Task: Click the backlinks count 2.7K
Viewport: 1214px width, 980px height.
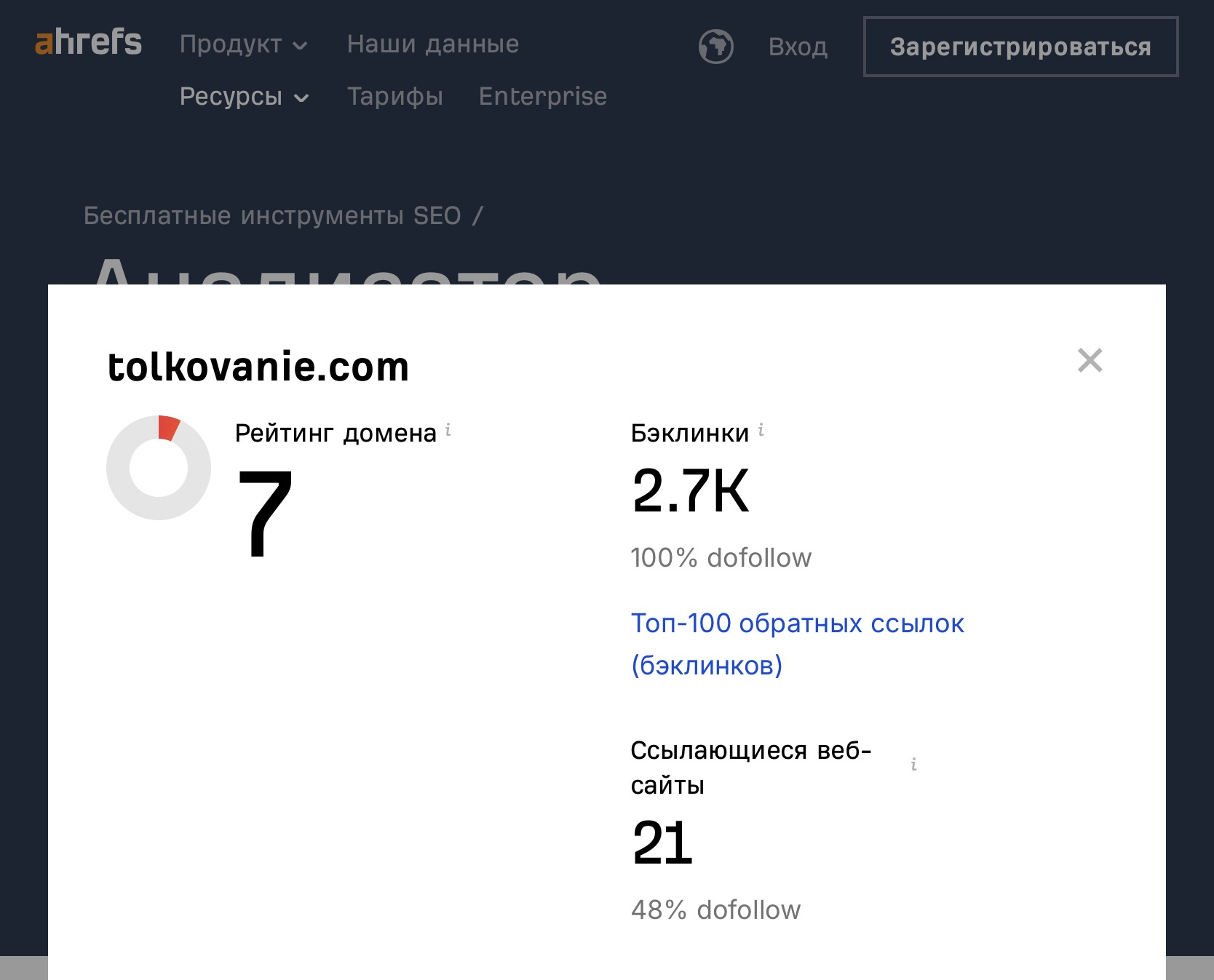Action: [691, 491]
